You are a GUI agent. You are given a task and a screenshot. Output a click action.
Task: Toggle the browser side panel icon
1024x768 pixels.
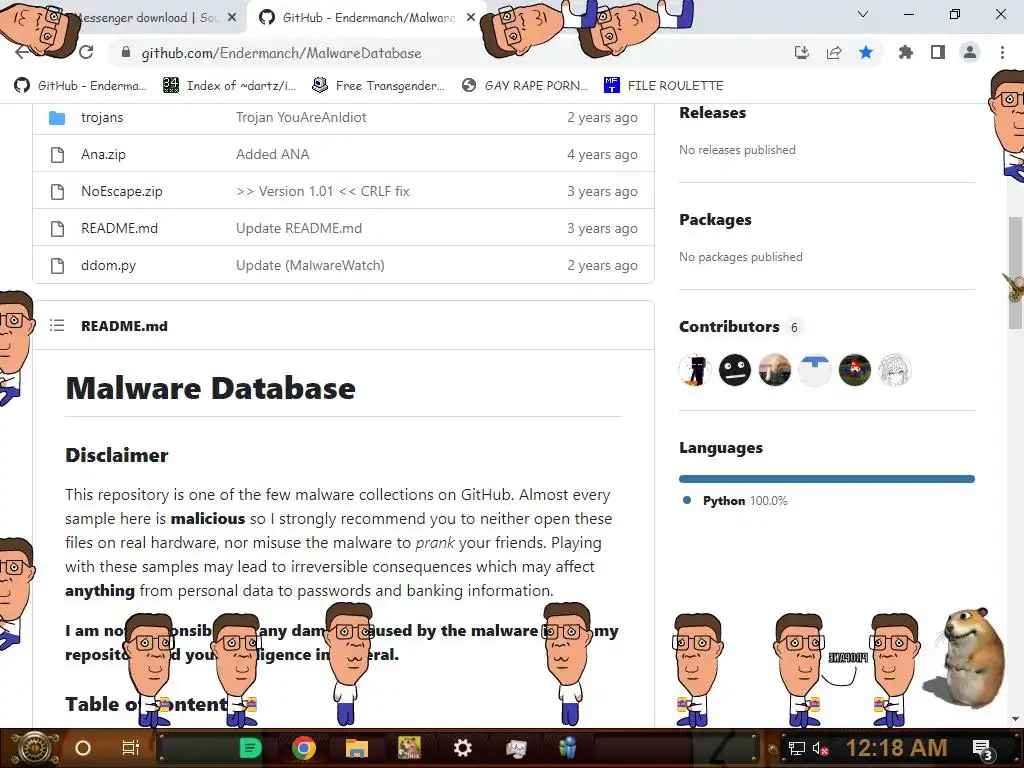pos(938,52)
